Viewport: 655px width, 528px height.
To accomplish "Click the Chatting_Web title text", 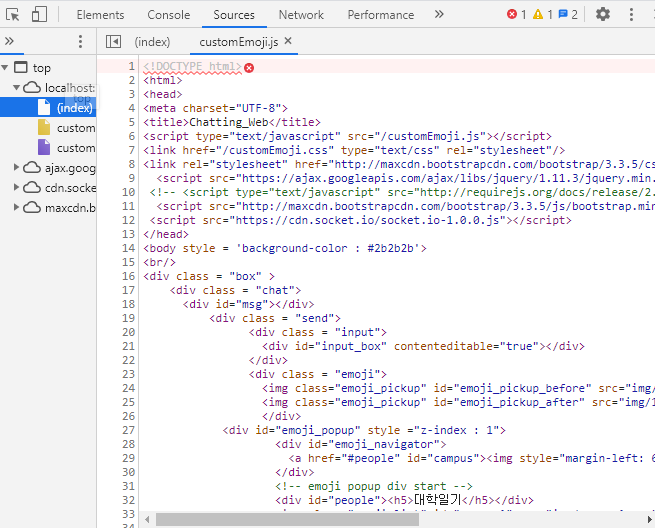I will point(229,122).
